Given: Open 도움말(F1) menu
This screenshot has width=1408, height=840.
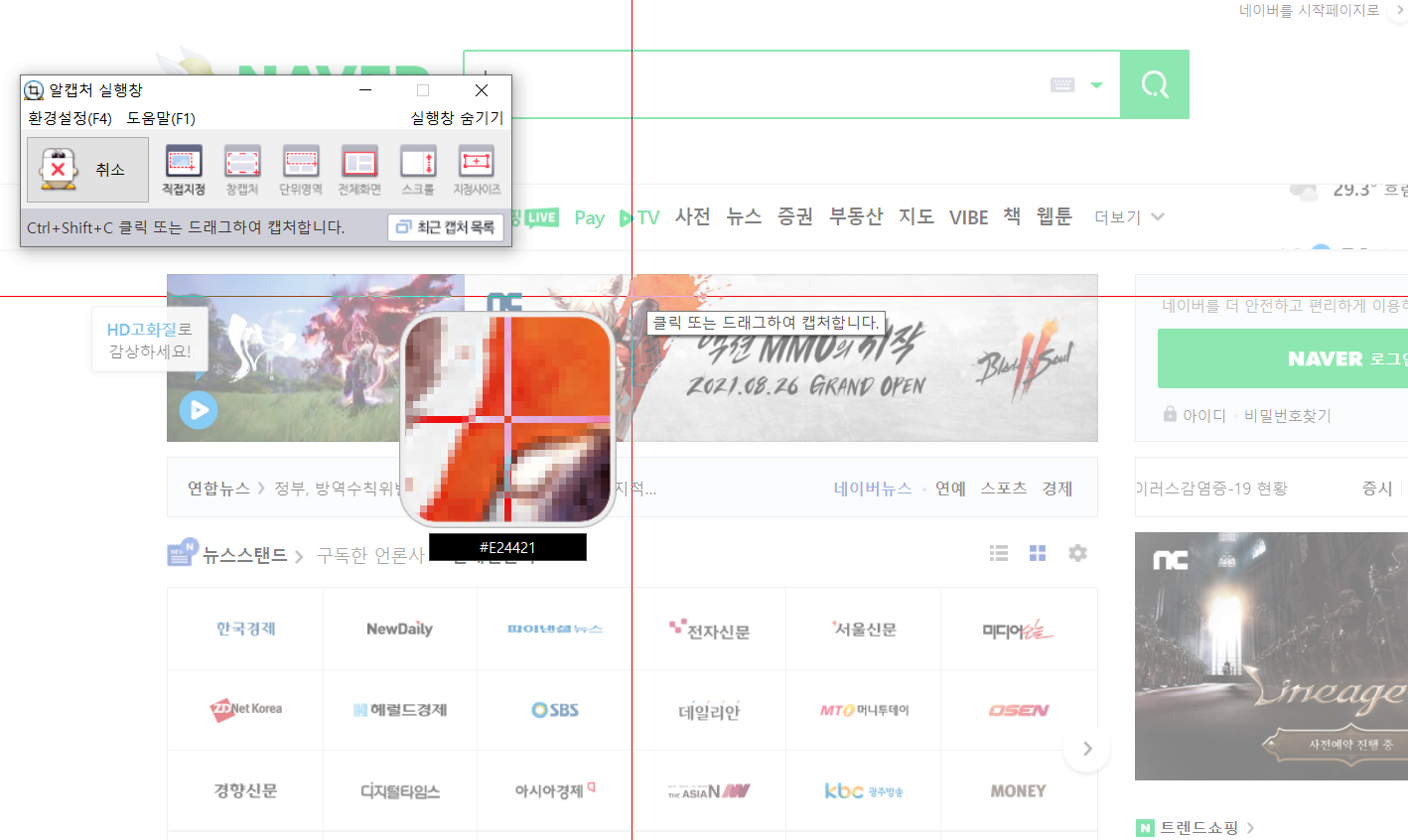Looking at the screenshot, I should point(161,118).
